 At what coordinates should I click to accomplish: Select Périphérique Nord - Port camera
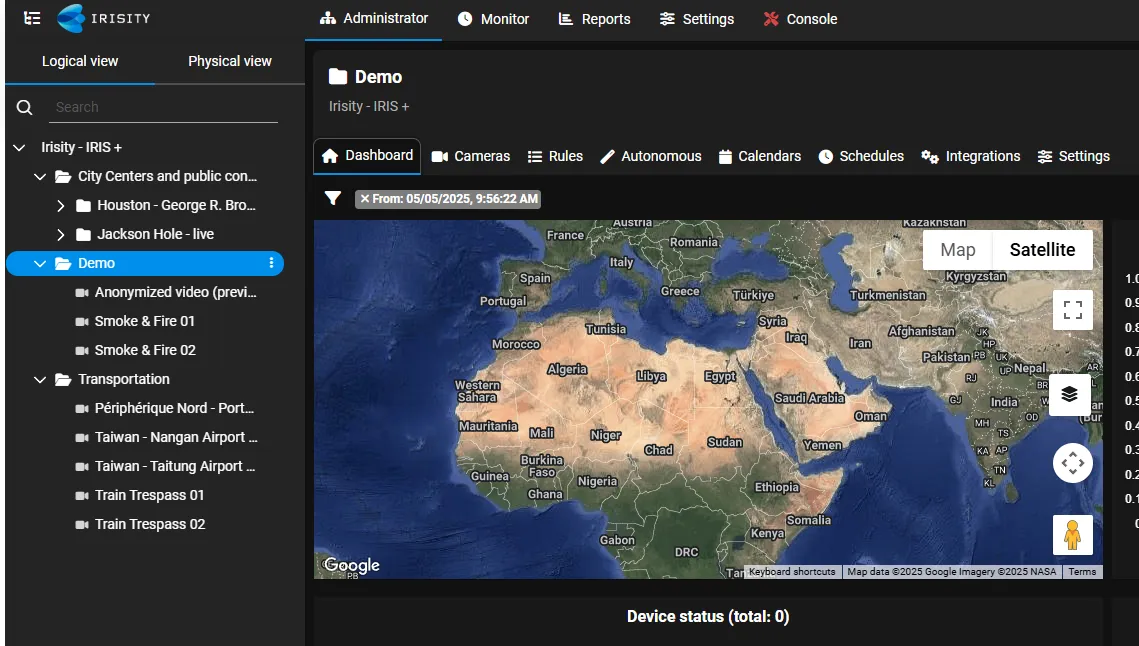tap(174, 408)
